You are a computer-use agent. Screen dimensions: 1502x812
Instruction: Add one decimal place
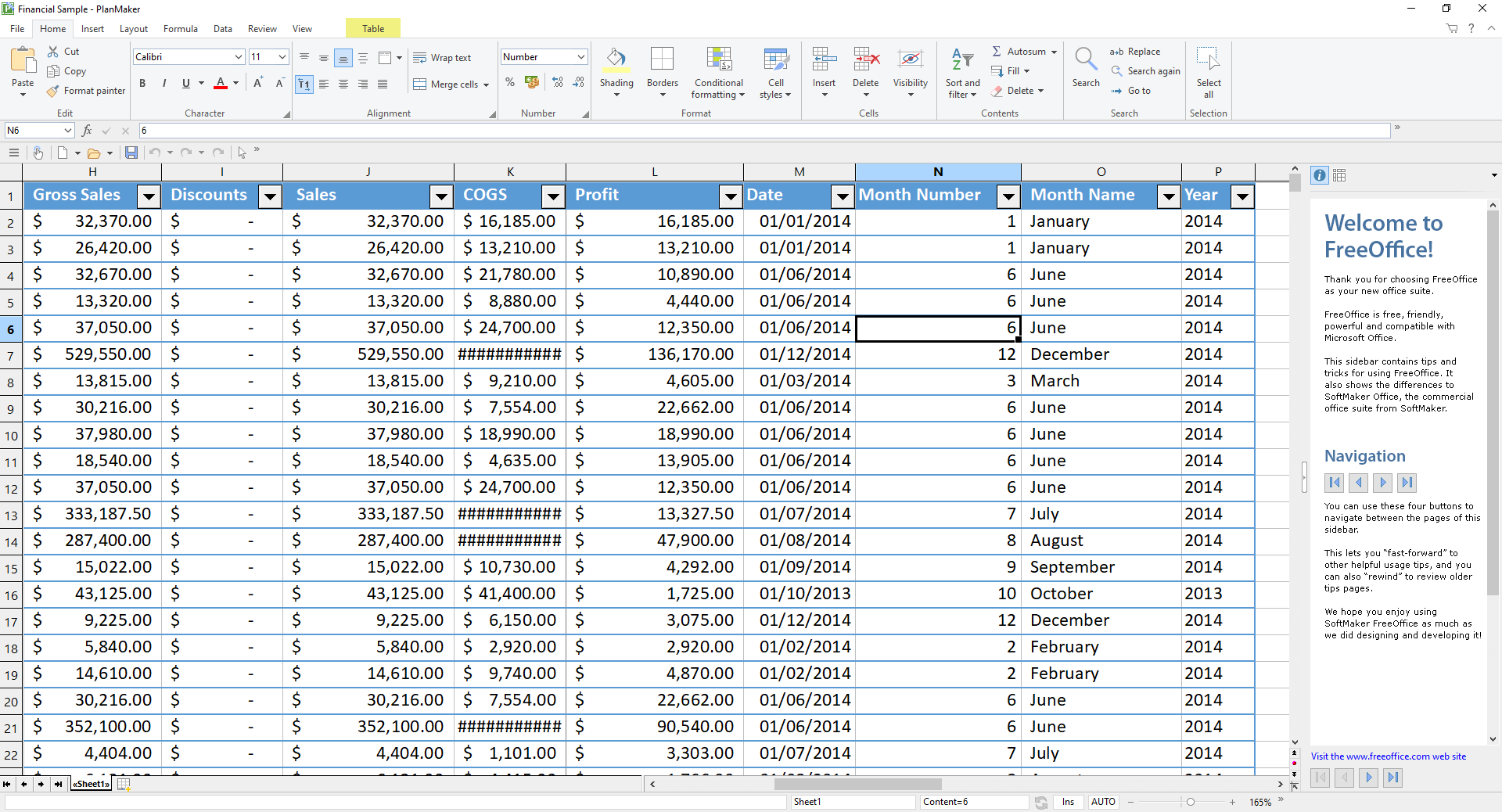(x=558, y=82)
